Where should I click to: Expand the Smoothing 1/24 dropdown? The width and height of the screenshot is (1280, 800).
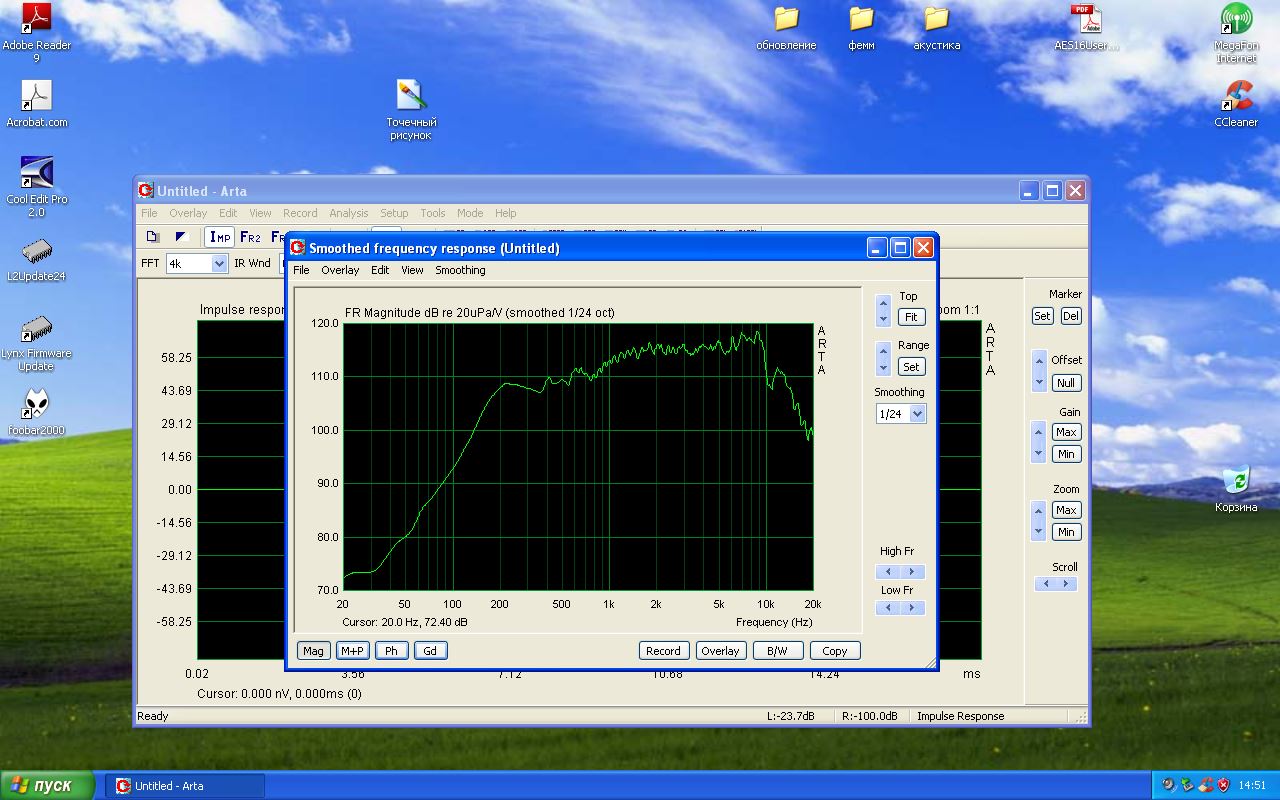pyautogui.click(x=900, y=413)
